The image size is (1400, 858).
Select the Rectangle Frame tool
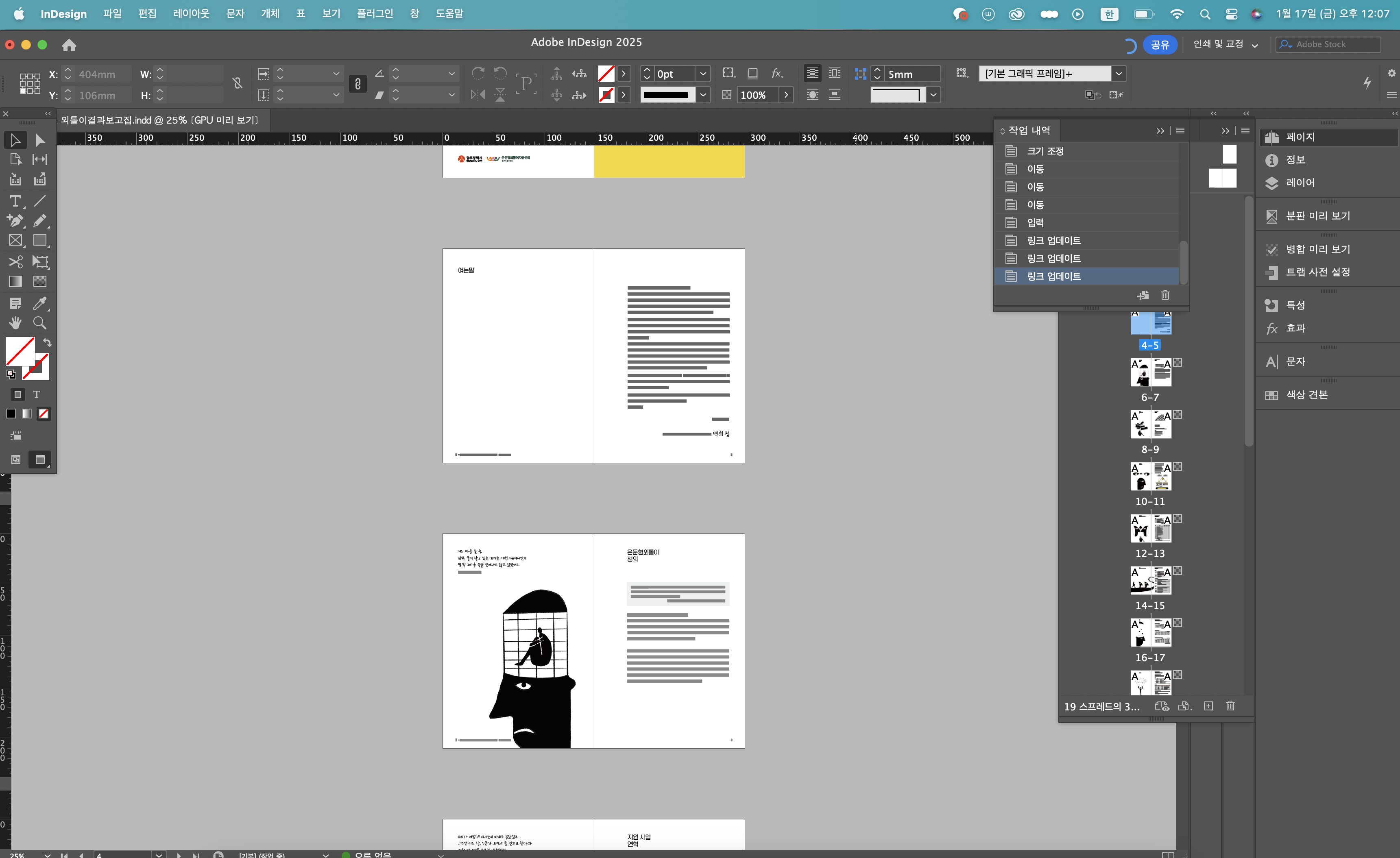15,240
